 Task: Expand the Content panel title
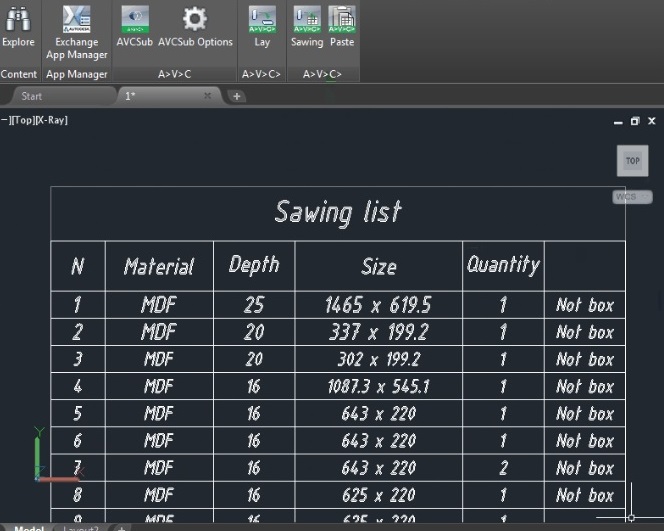(x=19, y=74)
